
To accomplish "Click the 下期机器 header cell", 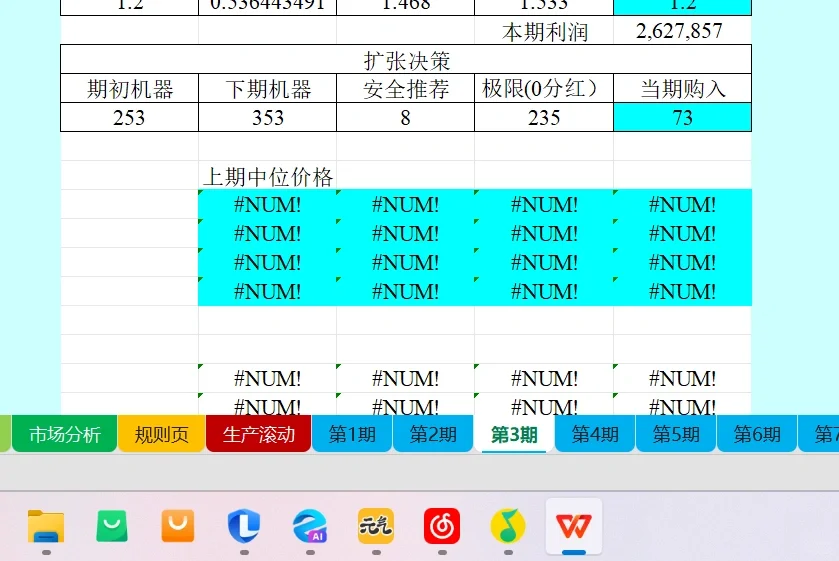I will (x=268, y=88).
